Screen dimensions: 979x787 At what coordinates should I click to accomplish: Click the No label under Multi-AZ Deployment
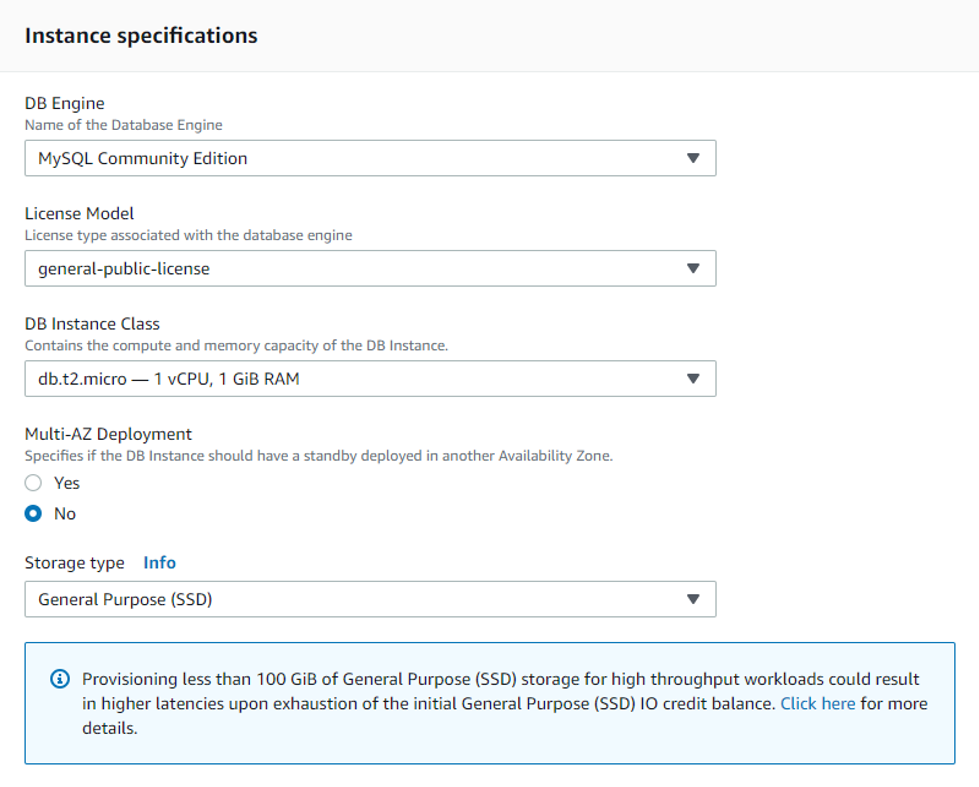coord(65,513)
